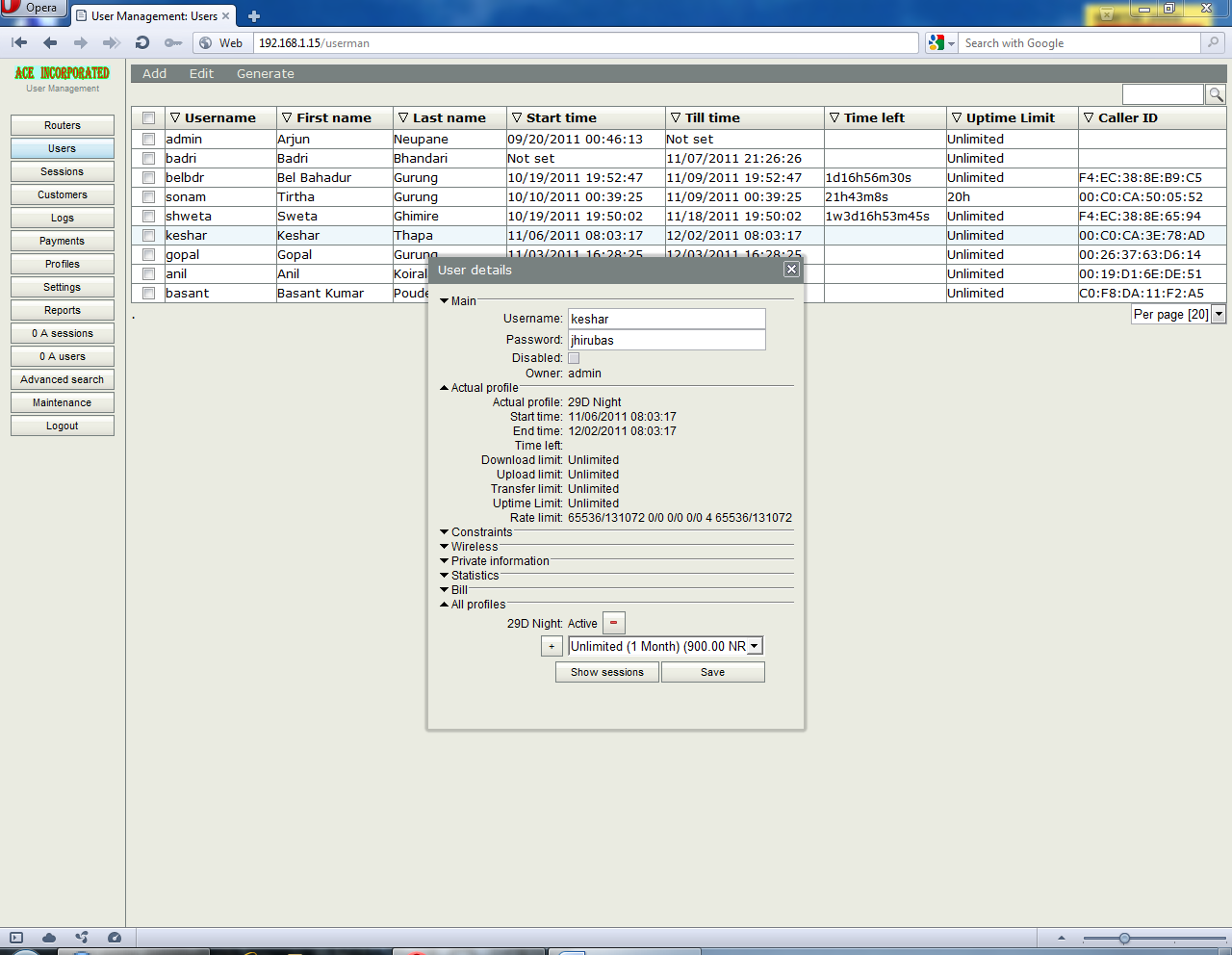Sort by Last name column triangle
Screen dimensions: 1232x955
click(403, 117)
